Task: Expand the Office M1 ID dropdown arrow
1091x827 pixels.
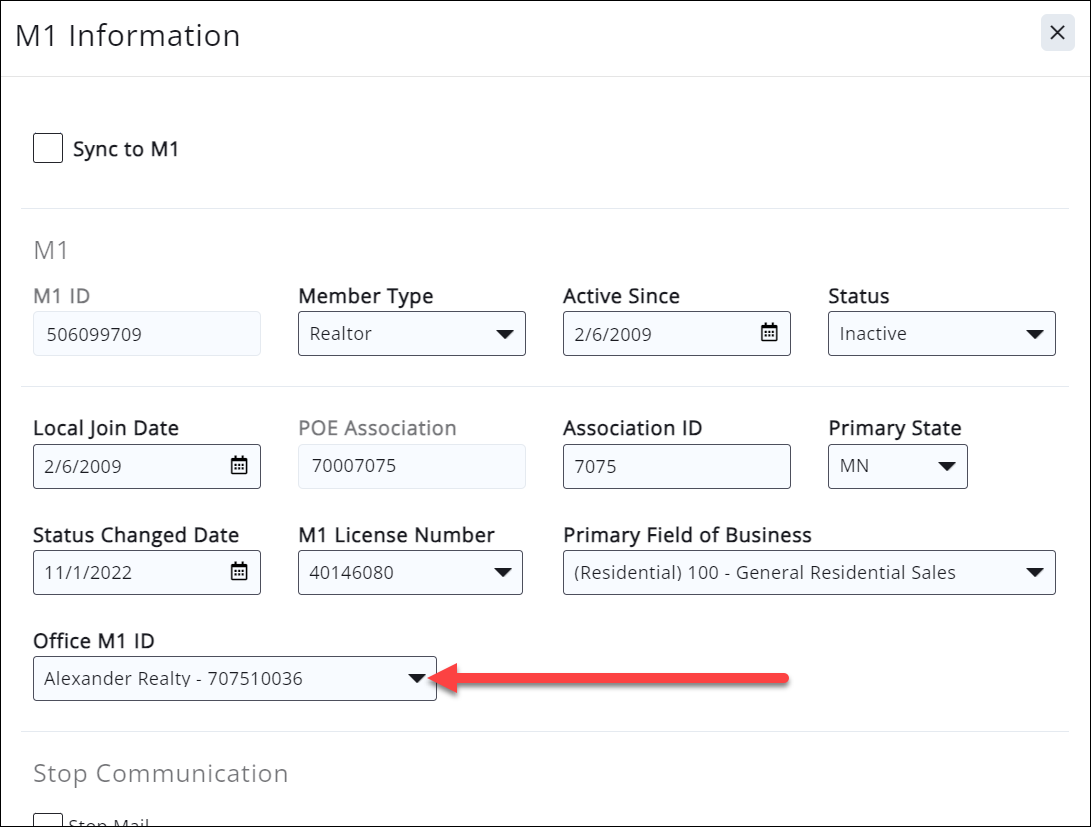Action: pos(416,679)
